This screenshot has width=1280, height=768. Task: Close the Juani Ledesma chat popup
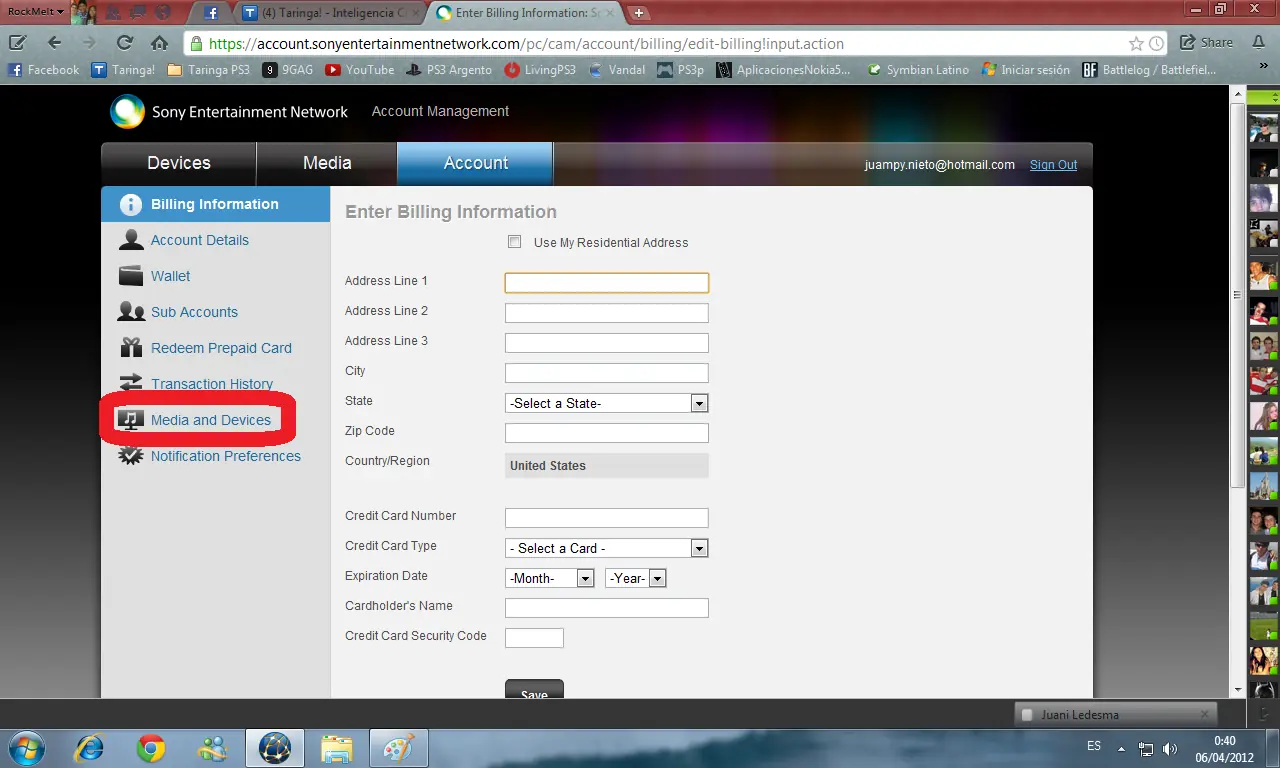[1205, 714]
